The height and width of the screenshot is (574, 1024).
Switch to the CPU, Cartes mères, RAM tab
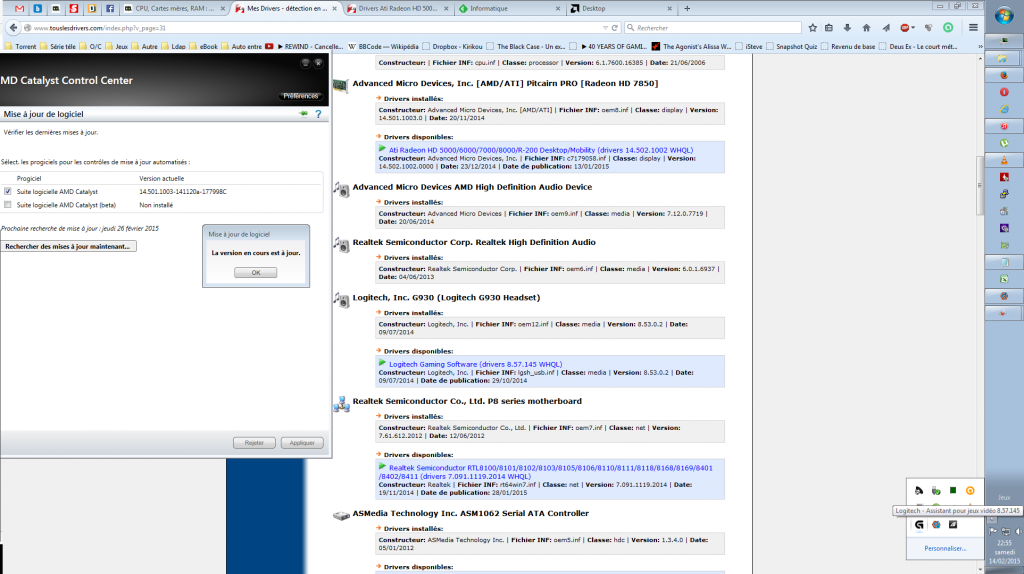(x=175, y=8)
